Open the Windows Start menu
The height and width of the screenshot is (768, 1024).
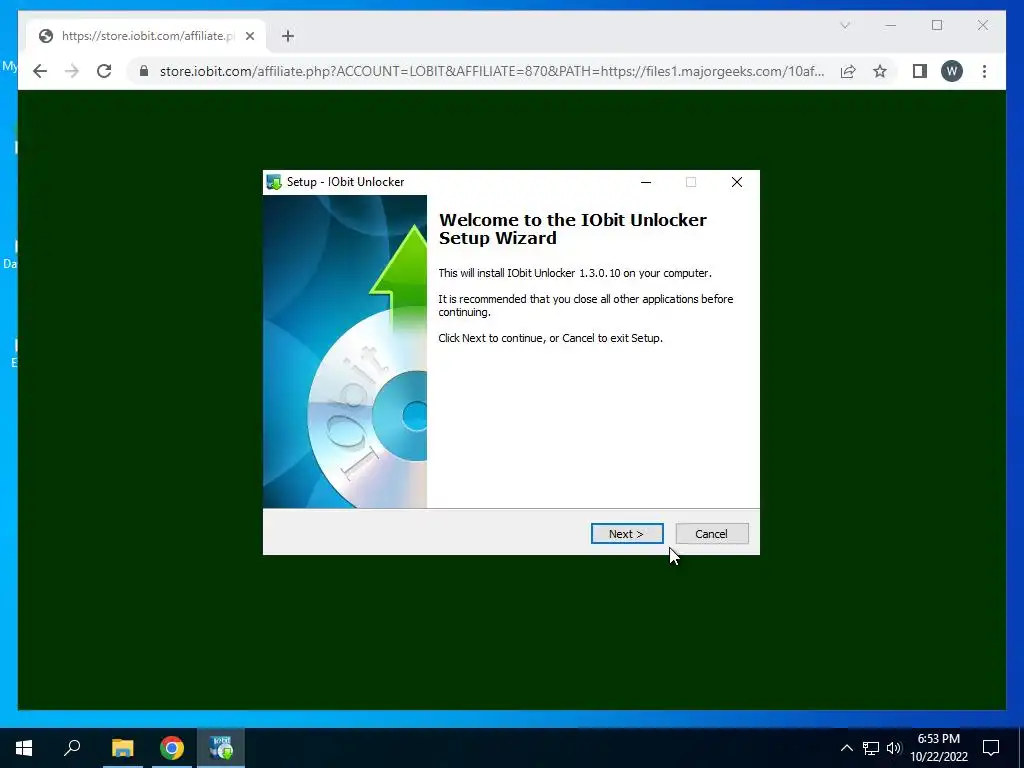pyautogui.click(x=24, y=748)
